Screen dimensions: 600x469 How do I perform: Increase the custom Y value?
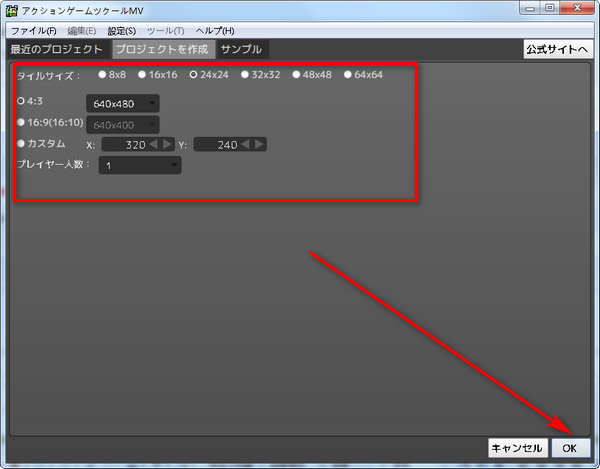click(259, 144)
